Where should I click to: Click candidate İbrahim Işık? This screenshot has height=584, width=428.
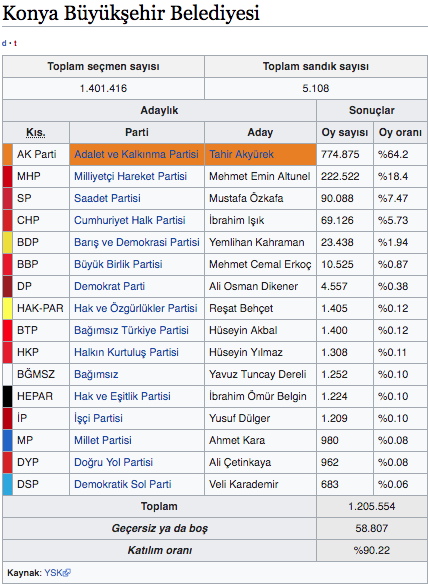[237, 220]
